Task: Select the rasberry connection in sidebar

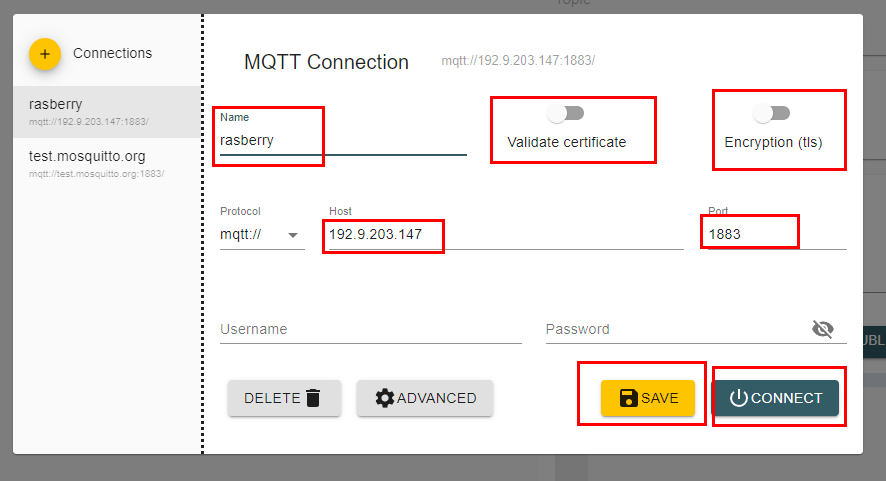Action: point(107,112)
